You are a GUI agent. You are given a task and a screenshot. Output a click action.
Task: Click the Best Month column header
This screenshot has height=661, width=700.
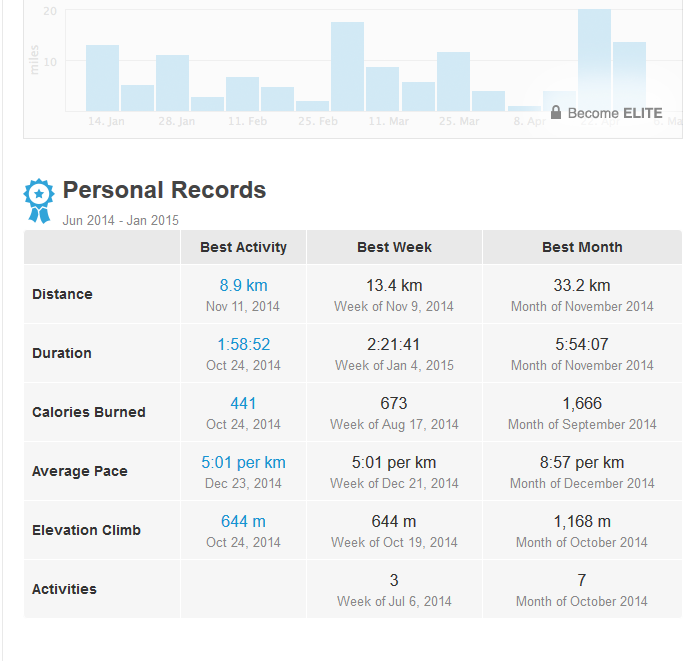point(582,247)
